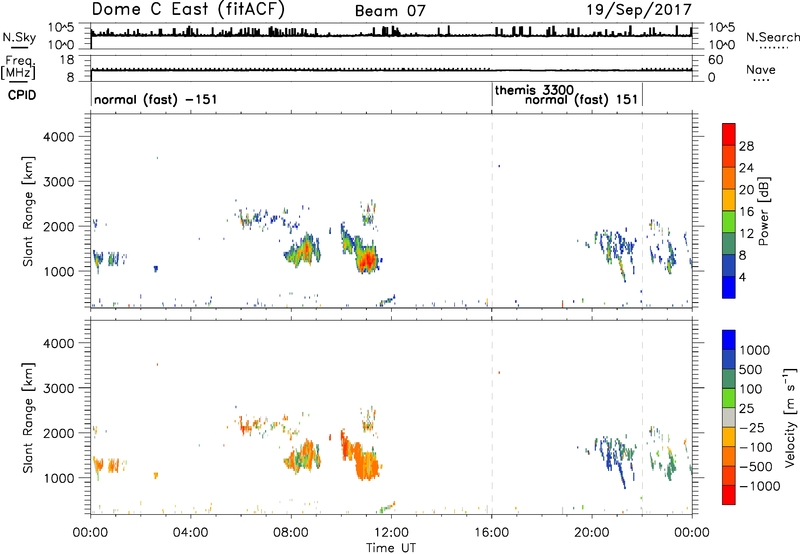The width and height of the screenshot is (800, 554).
Task: Select the '20' power colorbar label
Action: coord(746,190)
